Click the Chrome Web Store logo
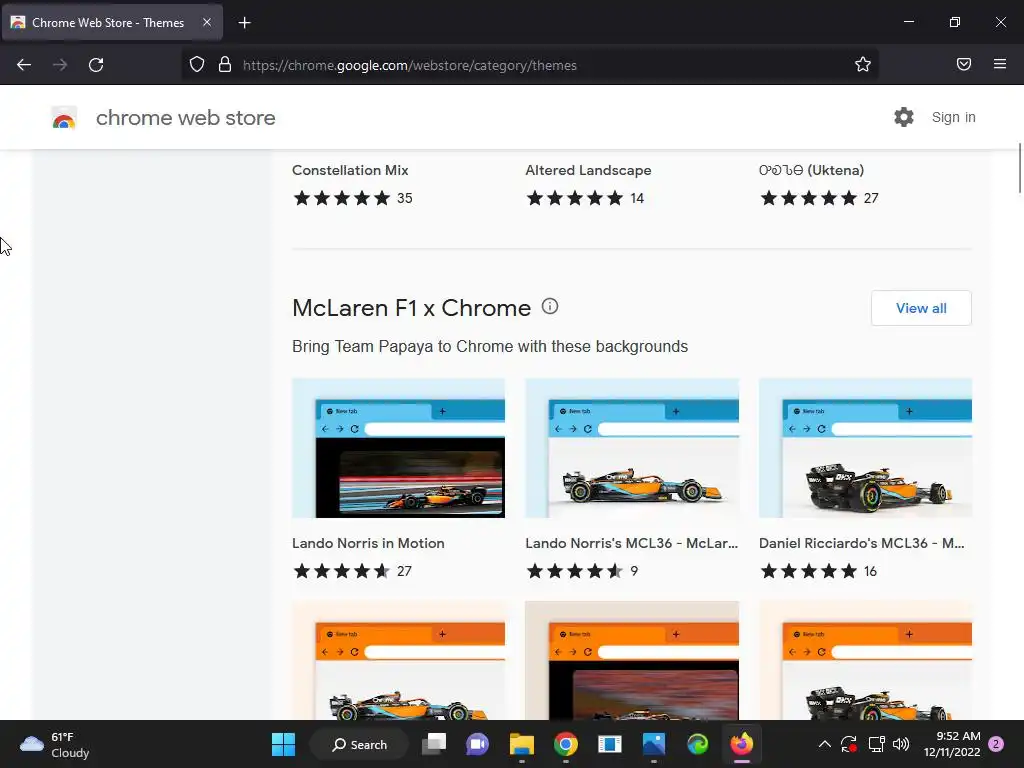The width and height of the screenshot is (1024, 768). pos(64,118)
